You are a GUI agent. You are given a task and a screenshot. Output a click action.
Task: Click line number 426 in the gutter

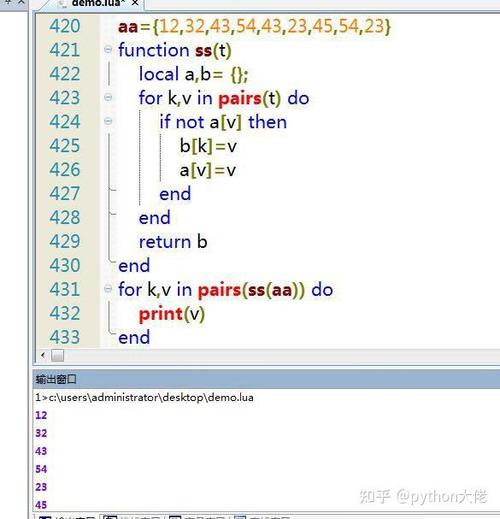(65, 169)
